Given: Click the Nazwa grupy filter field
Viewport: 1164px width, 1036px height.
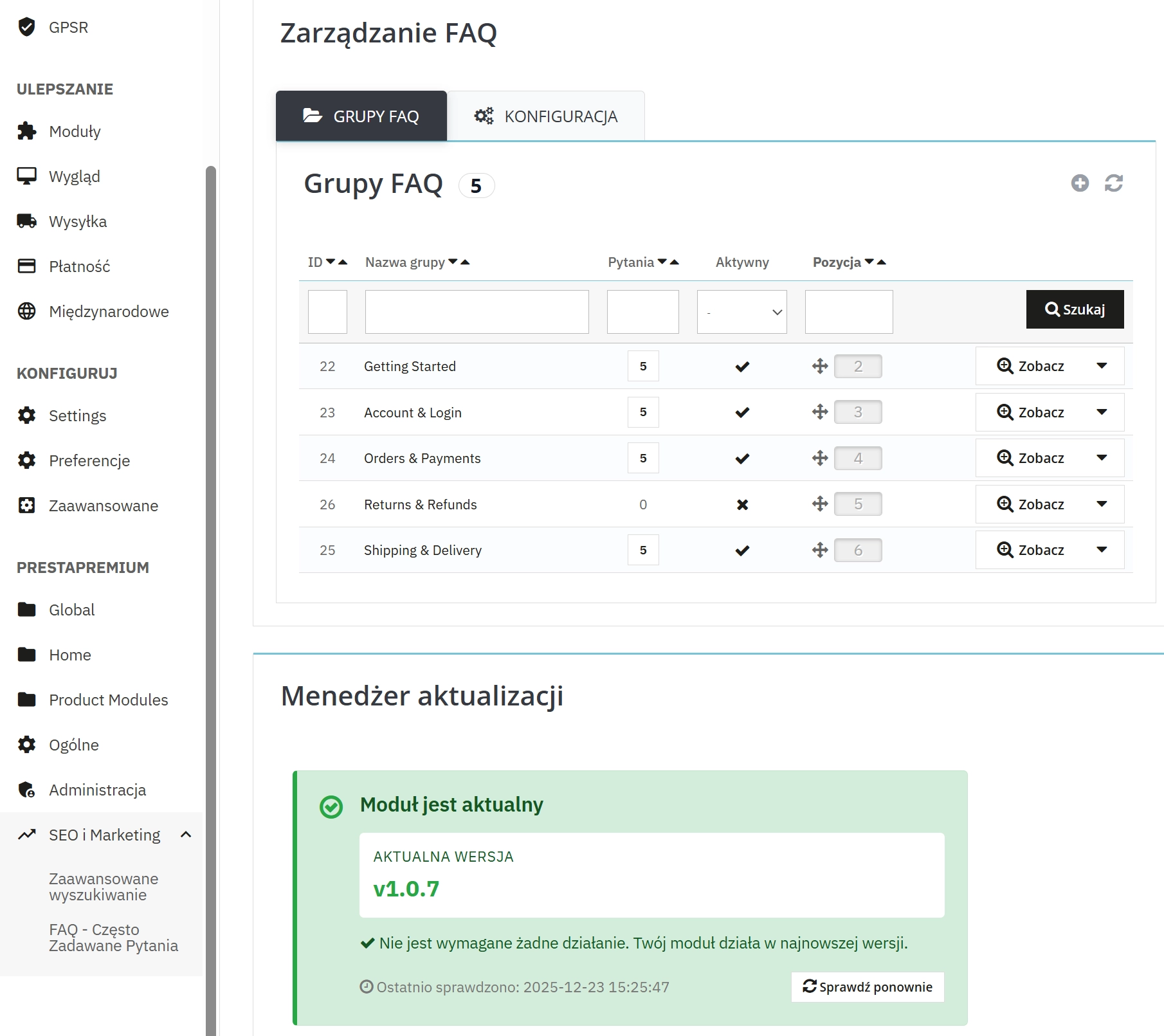Looking at the screenshot, I should click(477, 312).
